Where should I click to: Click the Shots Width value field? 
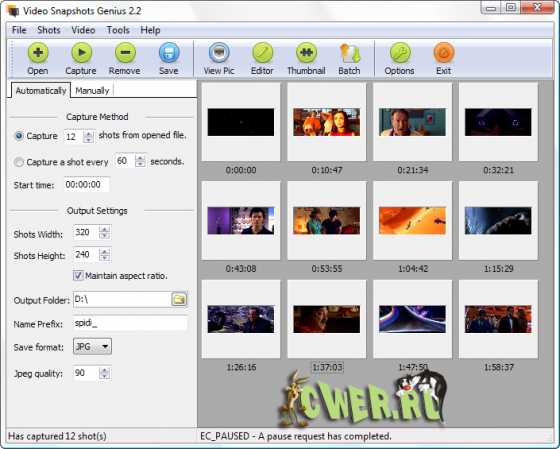(86, 233)
